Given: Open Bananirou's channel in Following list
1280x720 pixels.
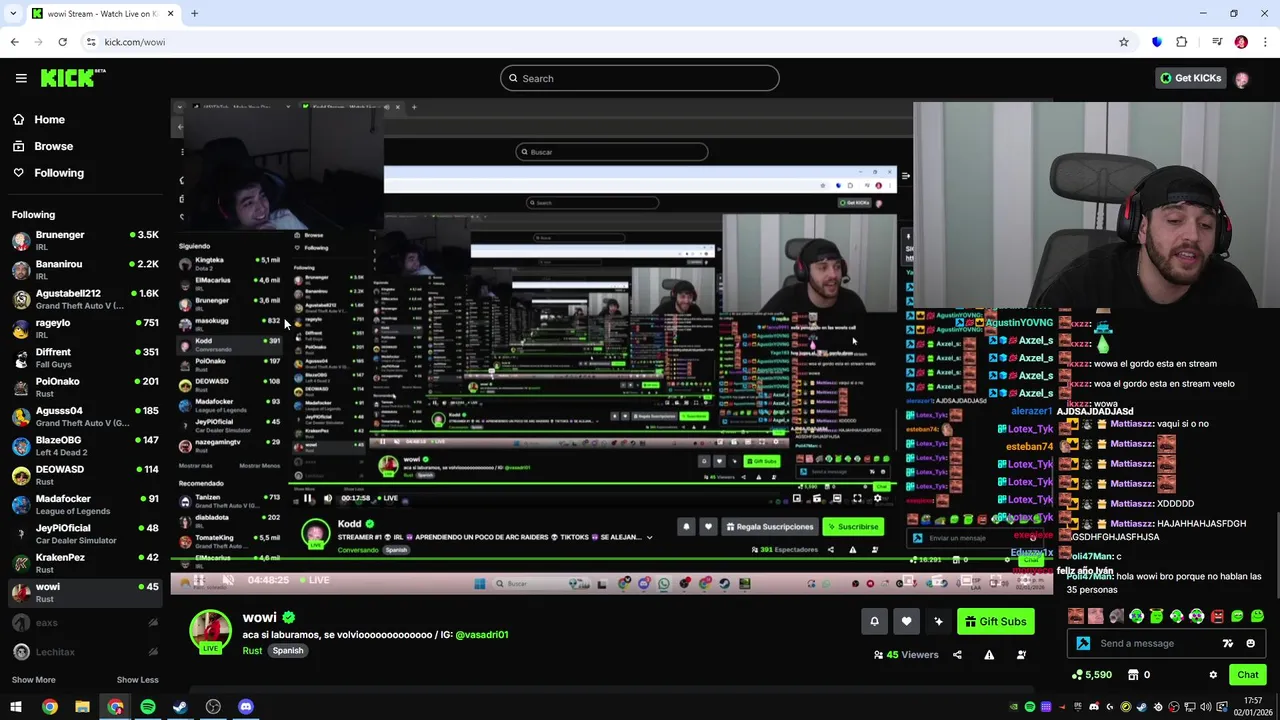Looking at the screenshot, I should click(x=85, y=269).
